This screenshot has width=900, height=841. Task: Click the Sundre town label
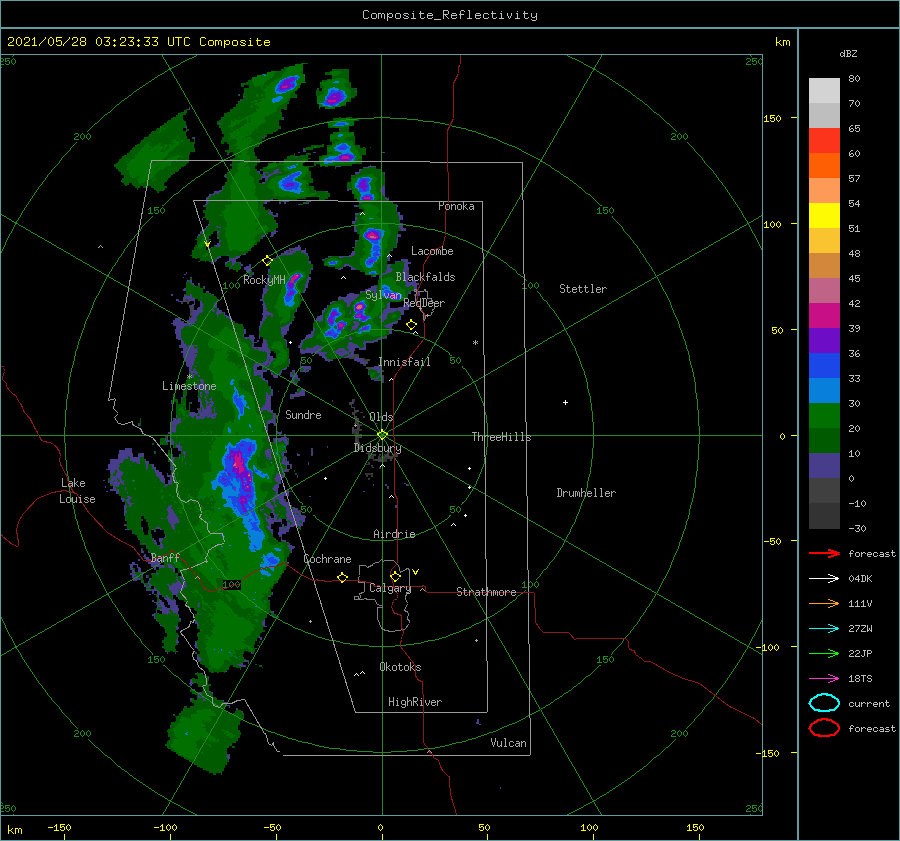point(303,414)
